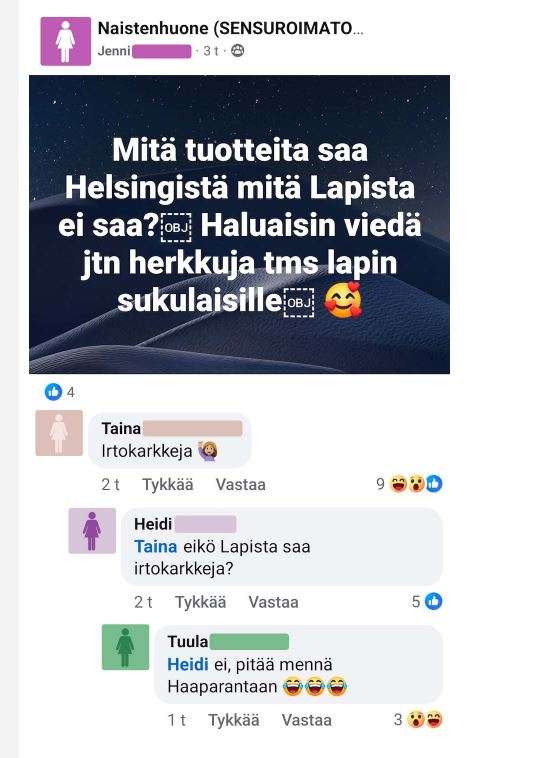537x758 pixels.
Task: Open the Naistenhuone group avatar icon
Action: 65,41
